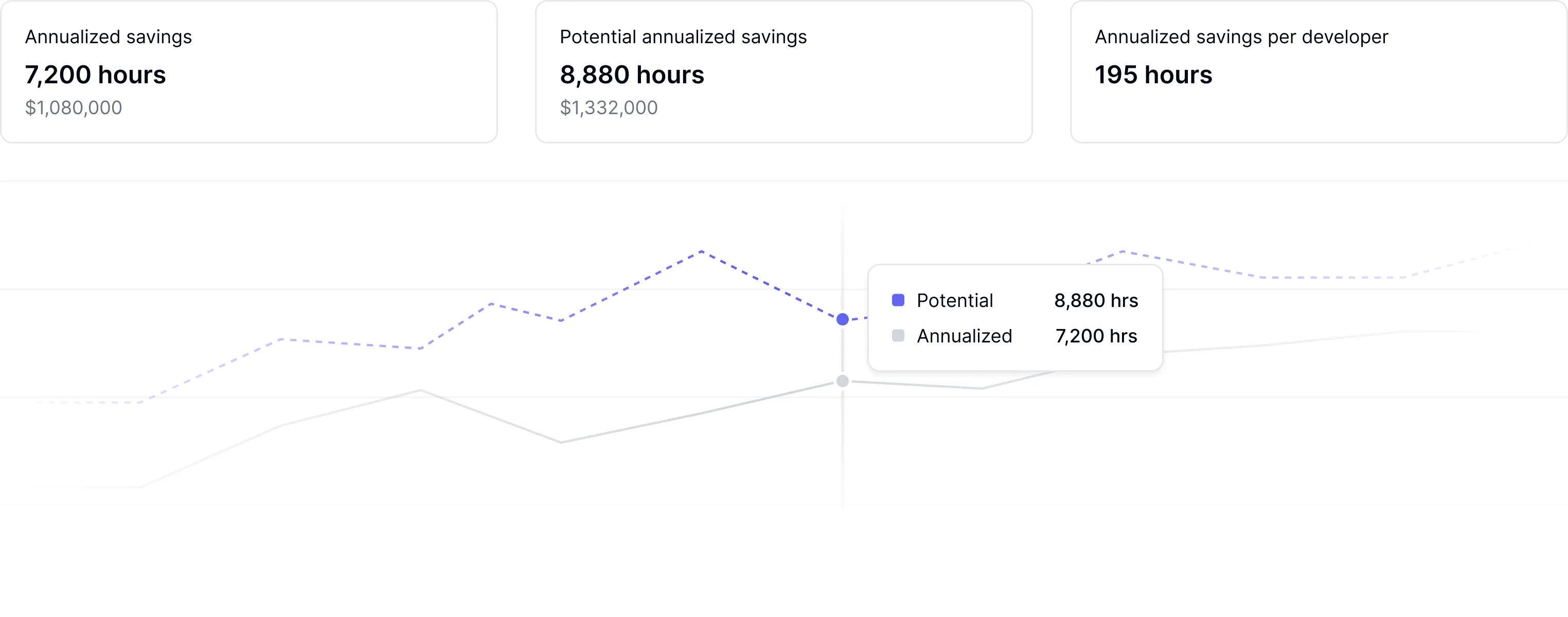Click the 7,200 hours headline value
This screenshot has width=1568, height=617.
pos(96,75)
